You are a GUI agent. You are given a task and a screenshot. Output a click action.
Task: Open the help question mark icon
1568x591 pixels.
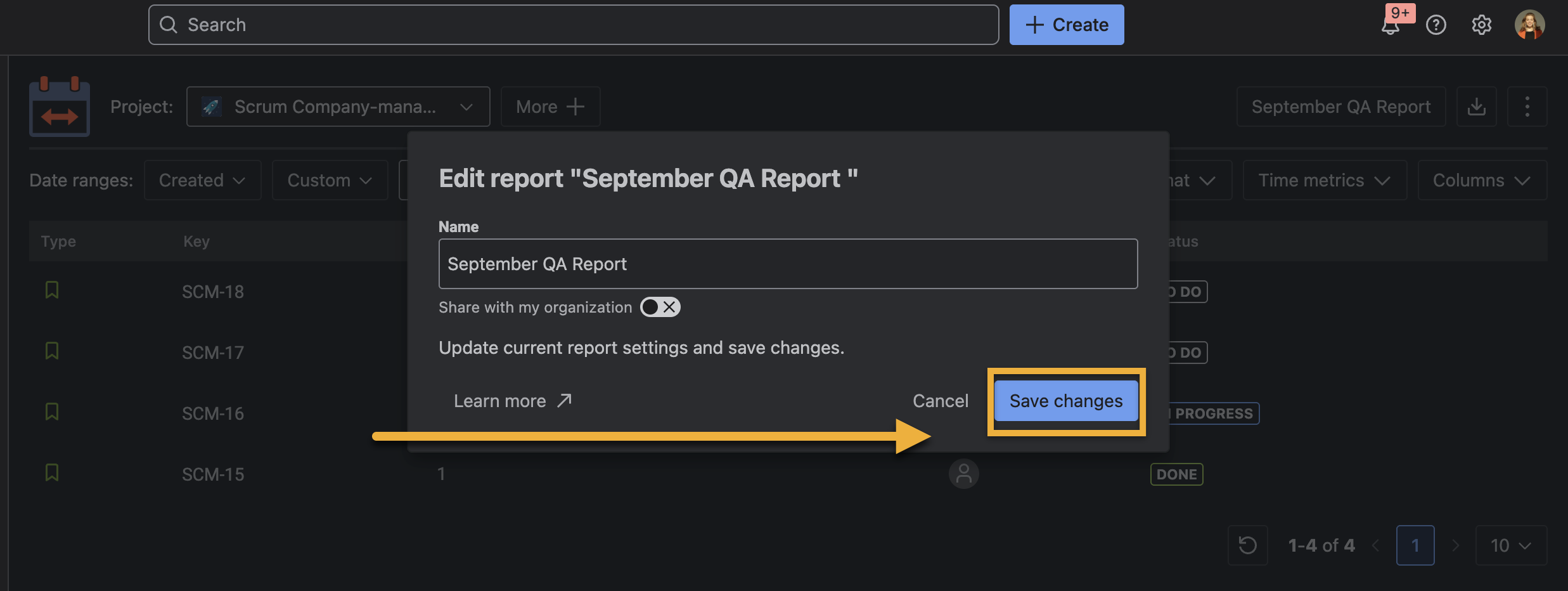[x=1436, y=25]
